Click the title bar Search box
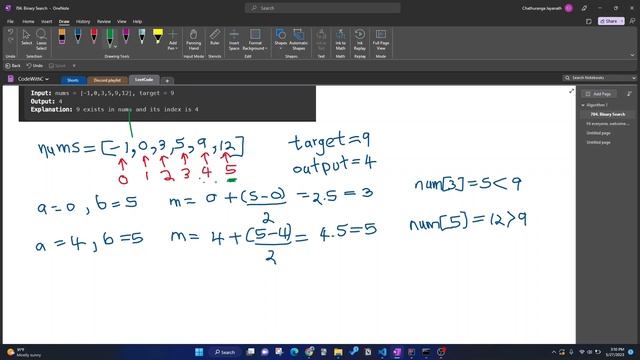Screen dimensions: 640x360 [322, 8]
